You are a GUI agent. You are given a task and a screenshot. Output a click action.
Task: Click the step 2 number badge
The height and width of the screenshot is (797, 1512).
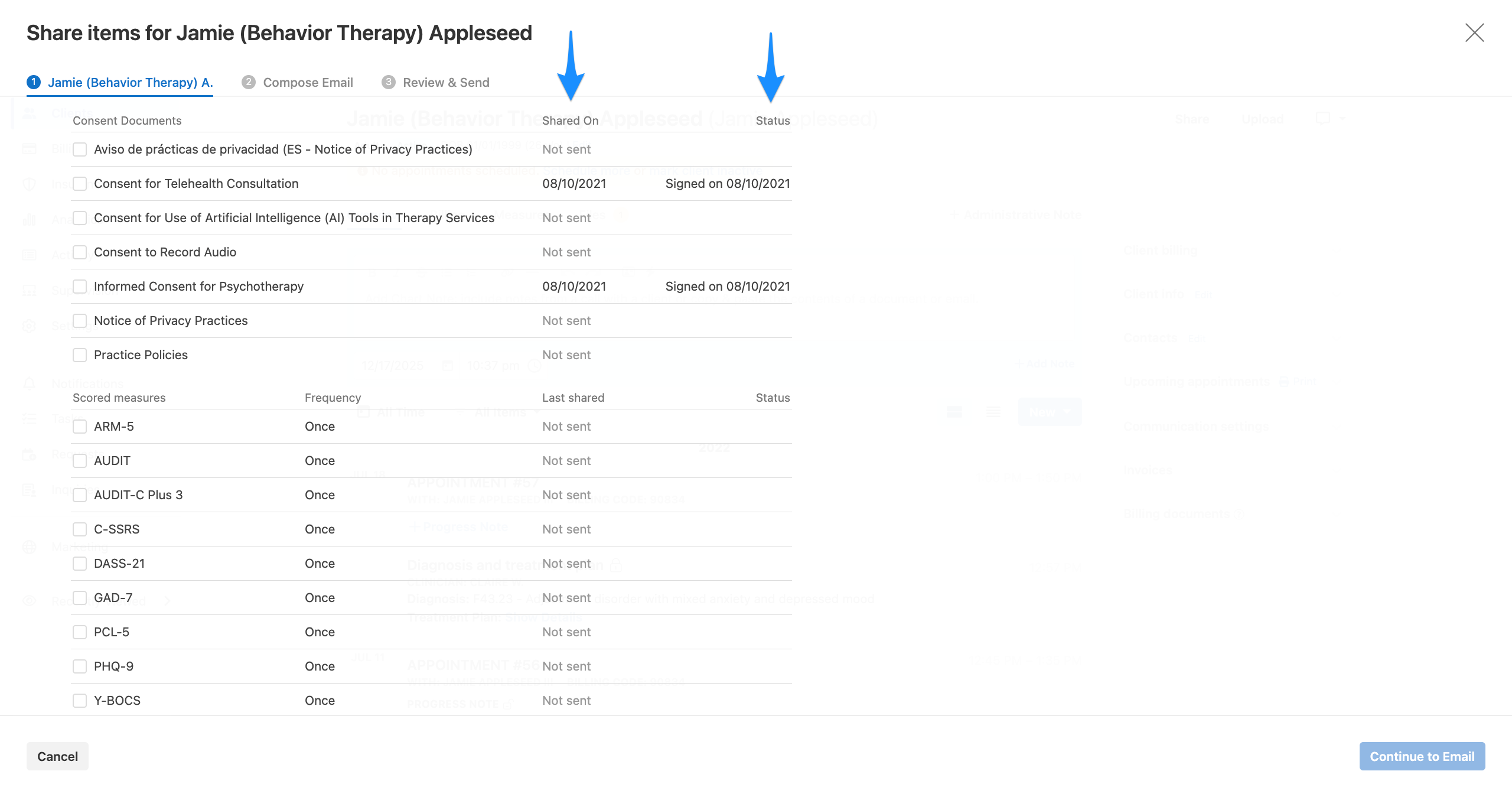pos(249,82)
